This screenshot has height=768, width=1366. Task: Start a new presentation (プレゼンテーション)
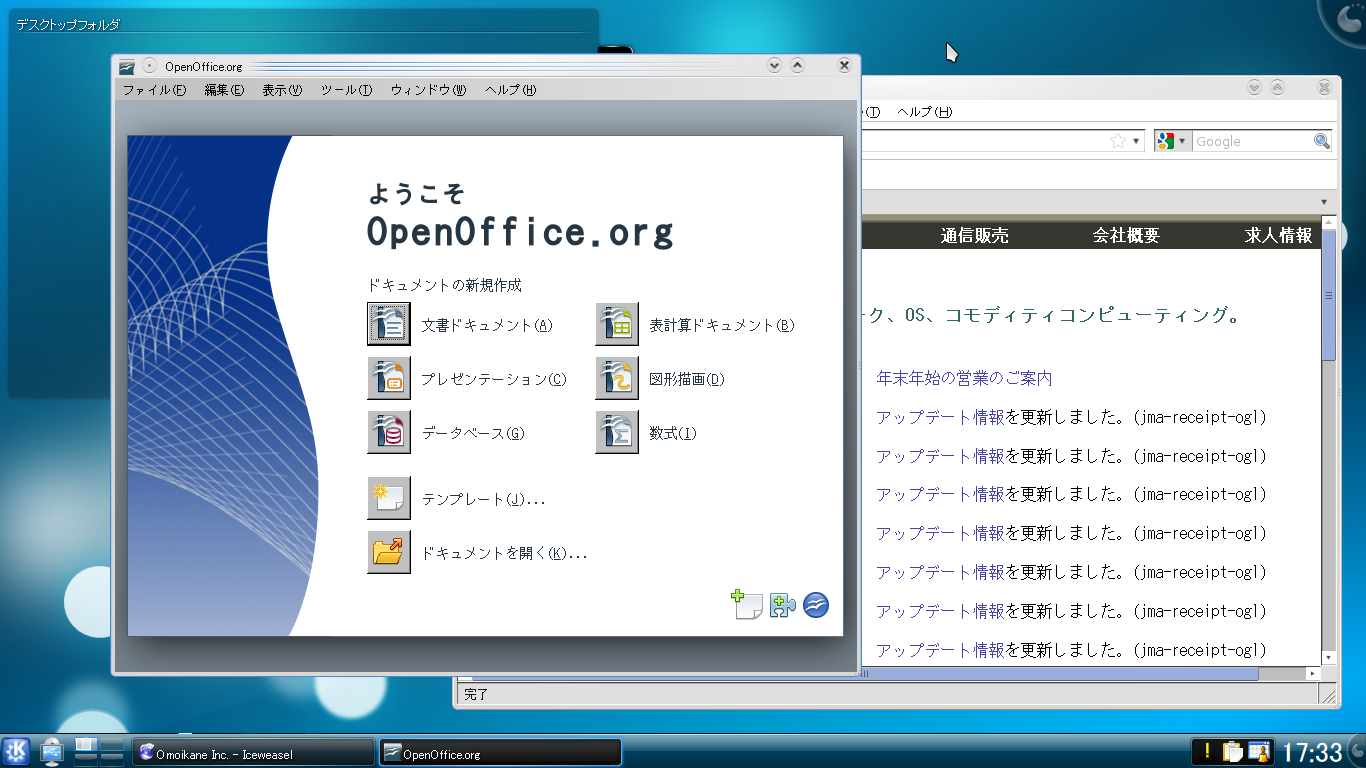click(x=389, y=378)
